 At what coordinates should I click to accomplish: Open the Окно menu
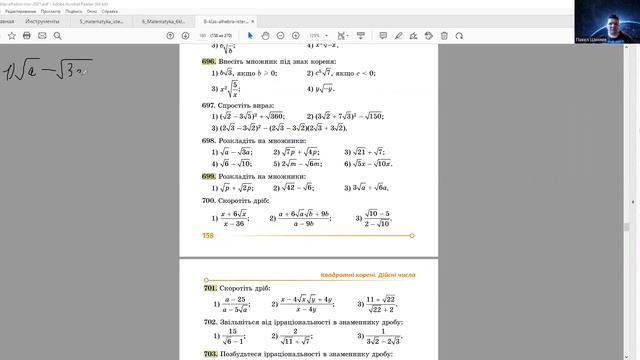(x=92, y=11)
